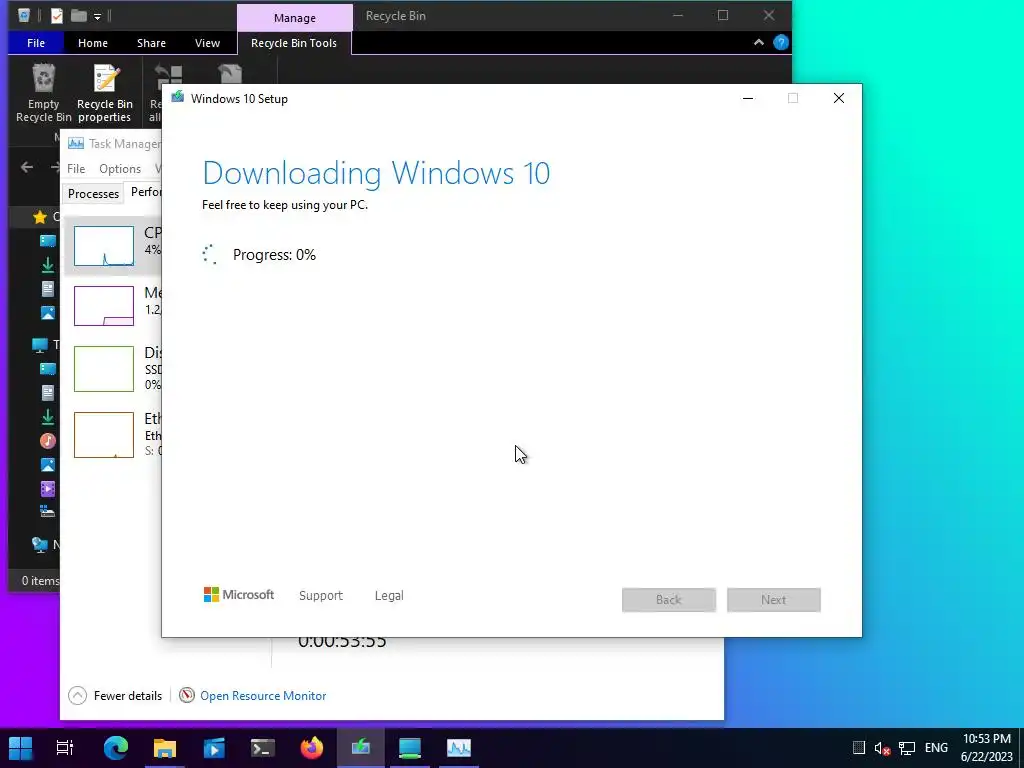
Task: Click the Microsoft logo in Setup
Action: pyautogui.click(x=239, y=595)
